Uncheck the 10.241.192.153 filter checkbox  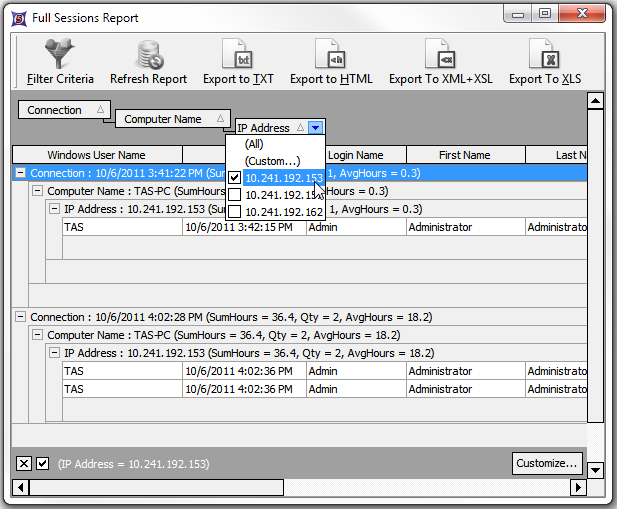pos(234,178)
